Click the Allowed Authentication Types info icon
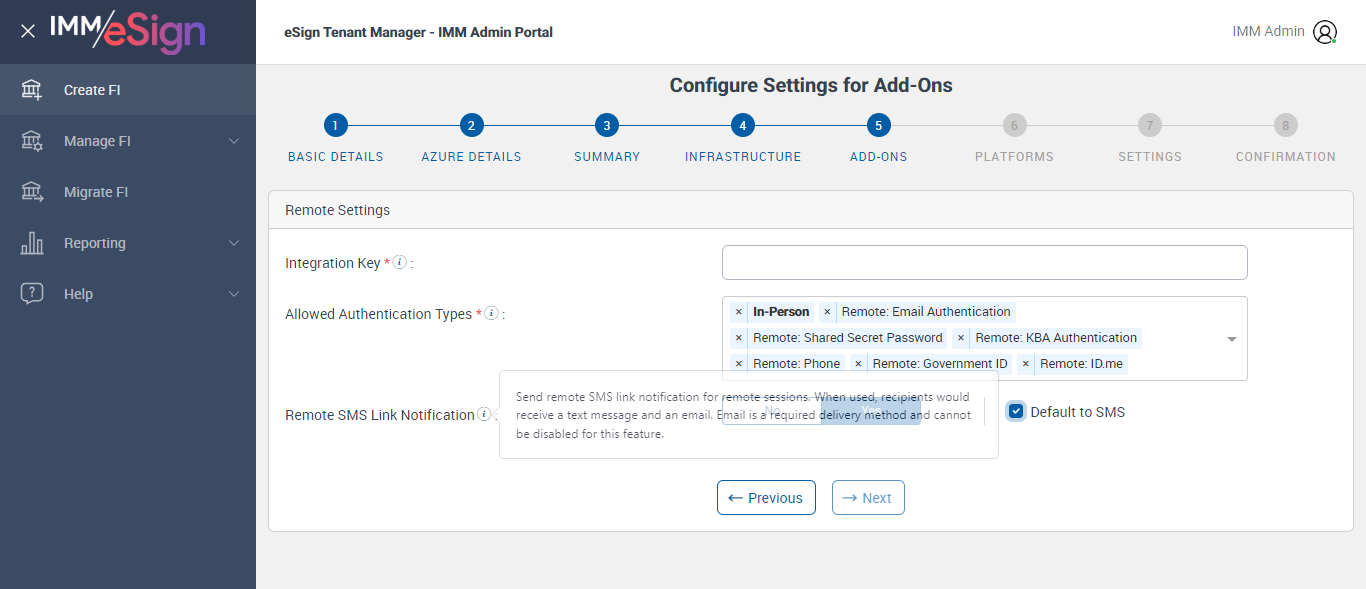Screen dimensions: 1366x589 coord(491,313)
